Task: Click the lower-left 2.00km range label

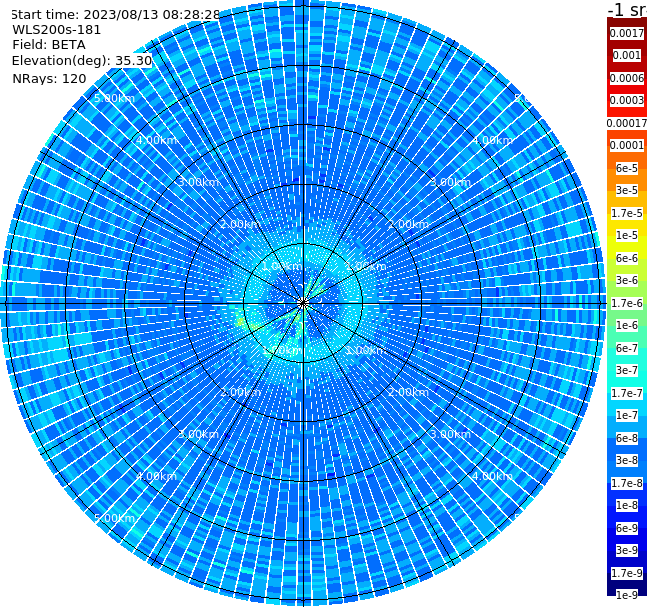Action: (241, 392)
